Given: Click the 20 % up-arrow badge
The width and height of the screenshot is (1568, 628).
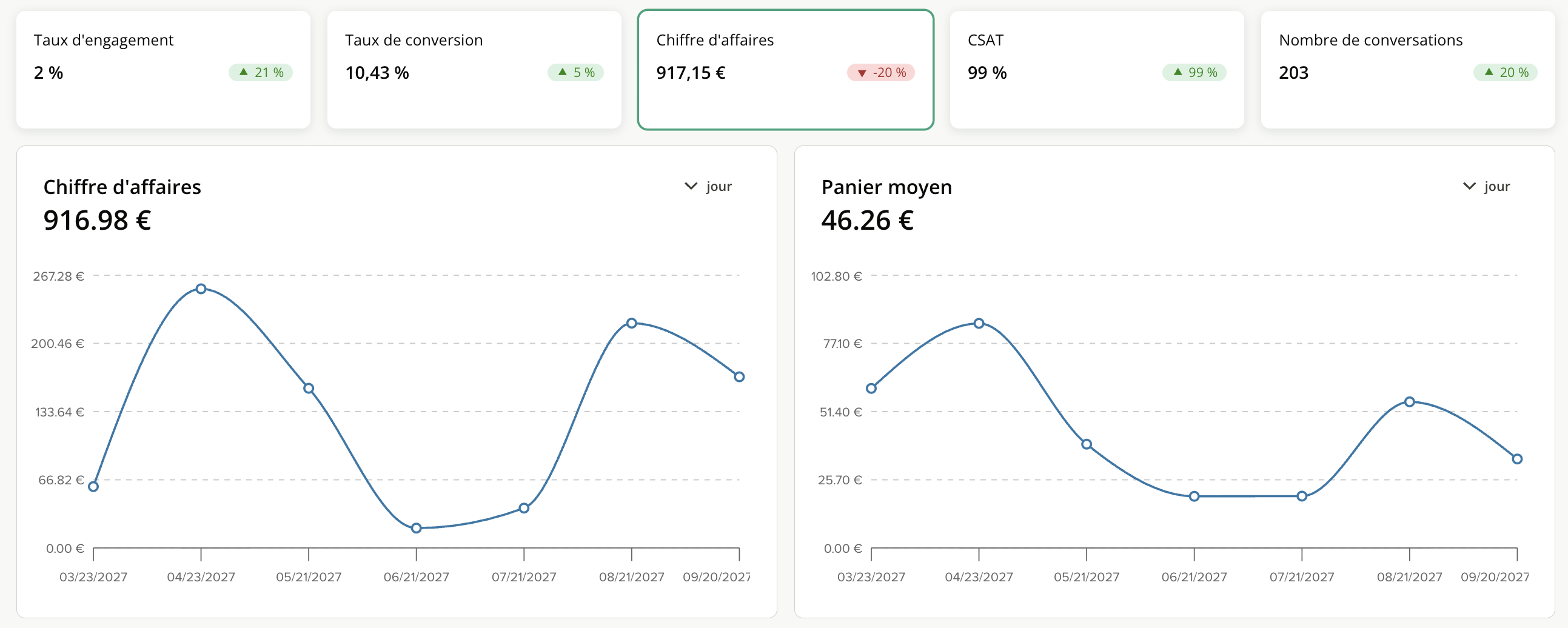Looking at the screenshot, I should 1506,72.
